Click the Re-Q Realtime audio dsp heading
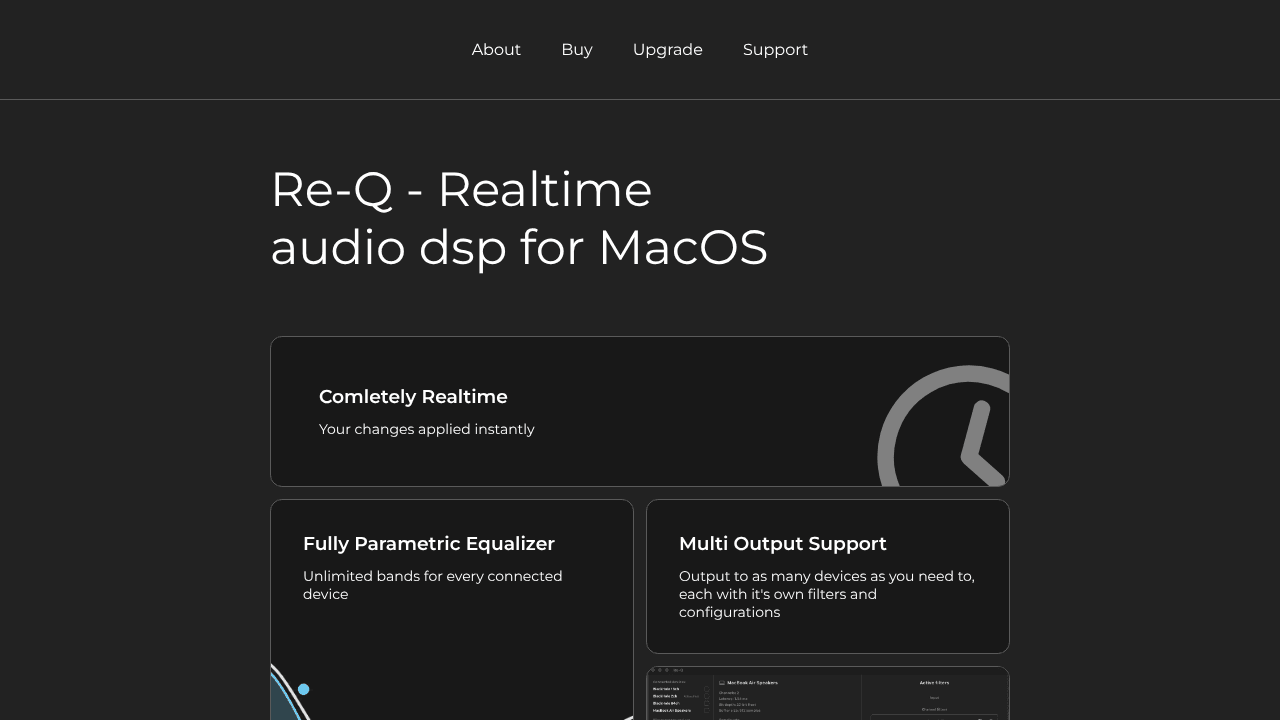This screenshot has width=1280, height=720. click(x=519, y=218)
